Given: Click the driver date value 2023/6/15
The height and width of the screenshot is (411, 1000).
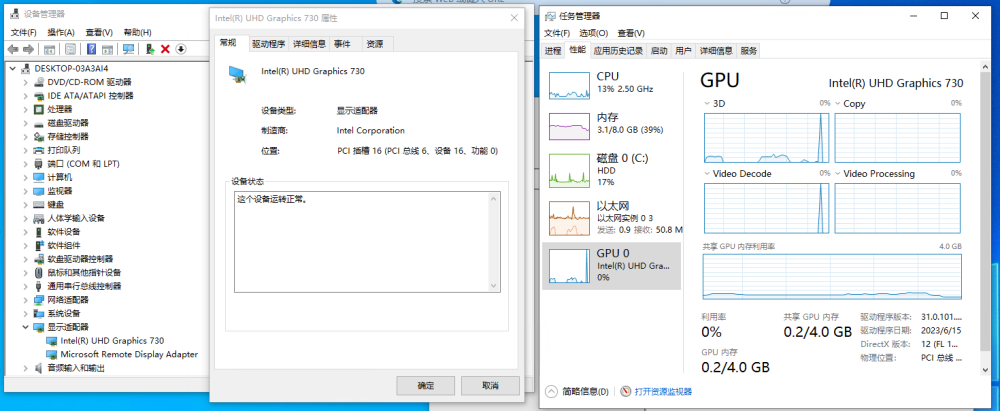Looking at the screenshot, I should click(x=941, y=330).
